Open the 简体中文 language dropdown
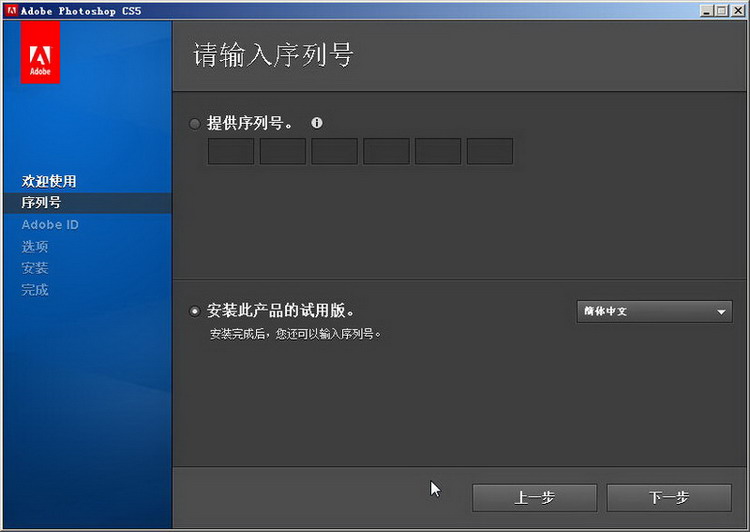The width and height of the screenshot is (750, 532). point(654,311)
